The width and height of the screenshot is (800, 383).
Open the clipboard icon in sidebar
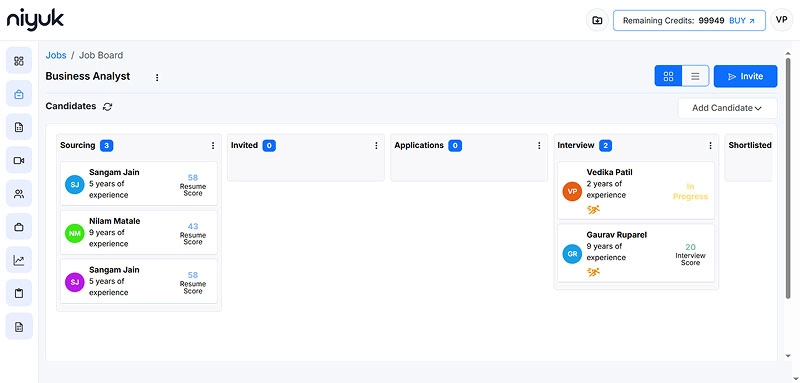[x=19, y=293]
